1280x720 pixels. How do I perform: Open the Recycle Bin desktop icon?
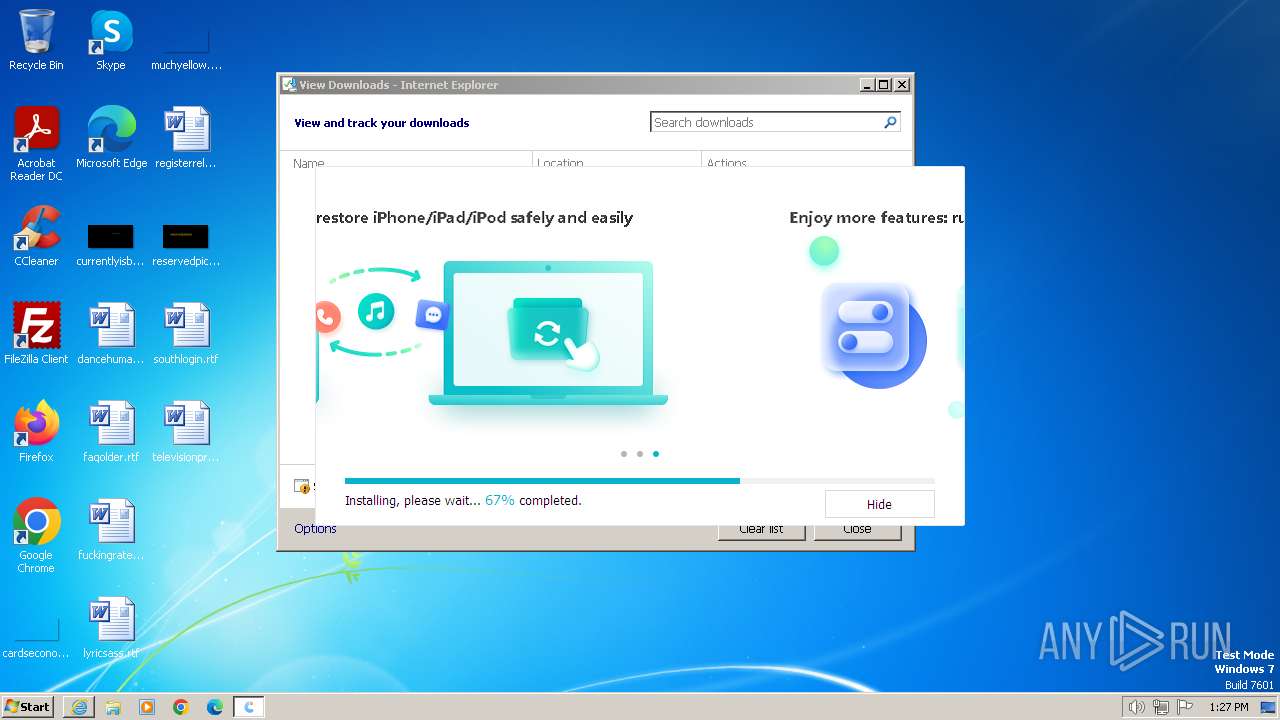click(x=36, y=40)
